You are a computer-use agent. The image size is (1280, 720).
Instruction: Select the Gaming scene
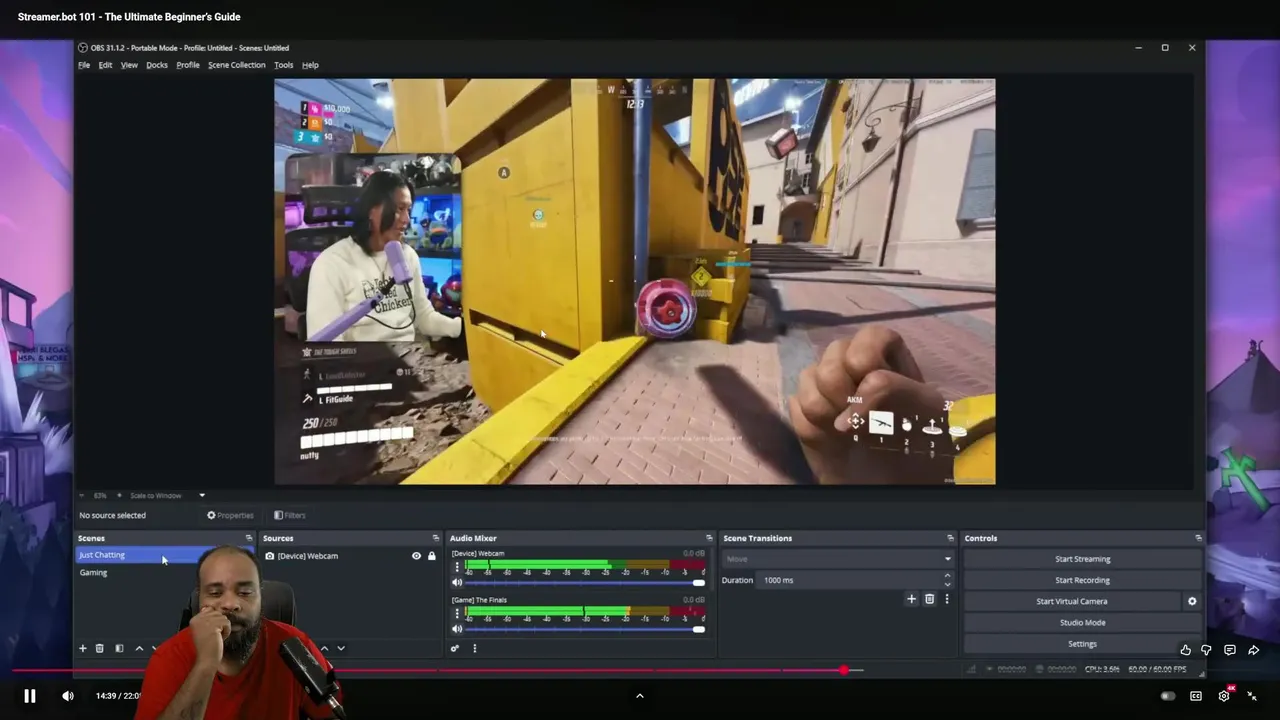pos(94,573)
